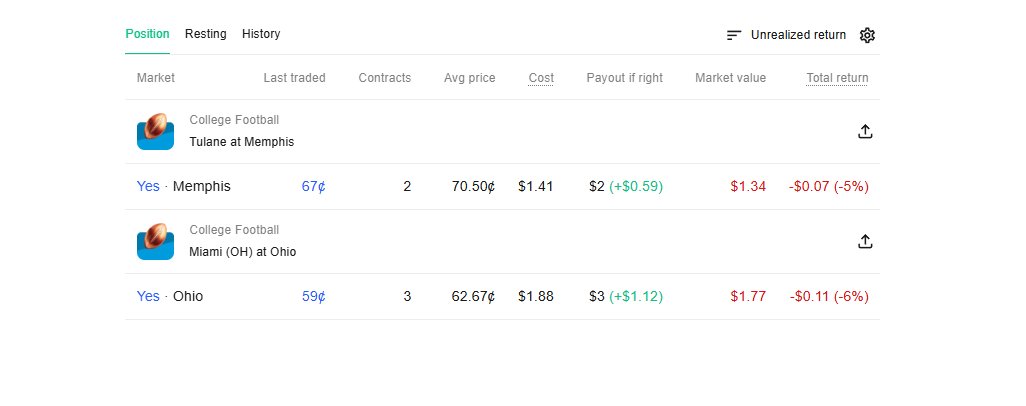The height and width of the screenshot is (406, 1026).
Task: Click the sort lines icon beside Unrealized return
Action: (x=734, y=35)
